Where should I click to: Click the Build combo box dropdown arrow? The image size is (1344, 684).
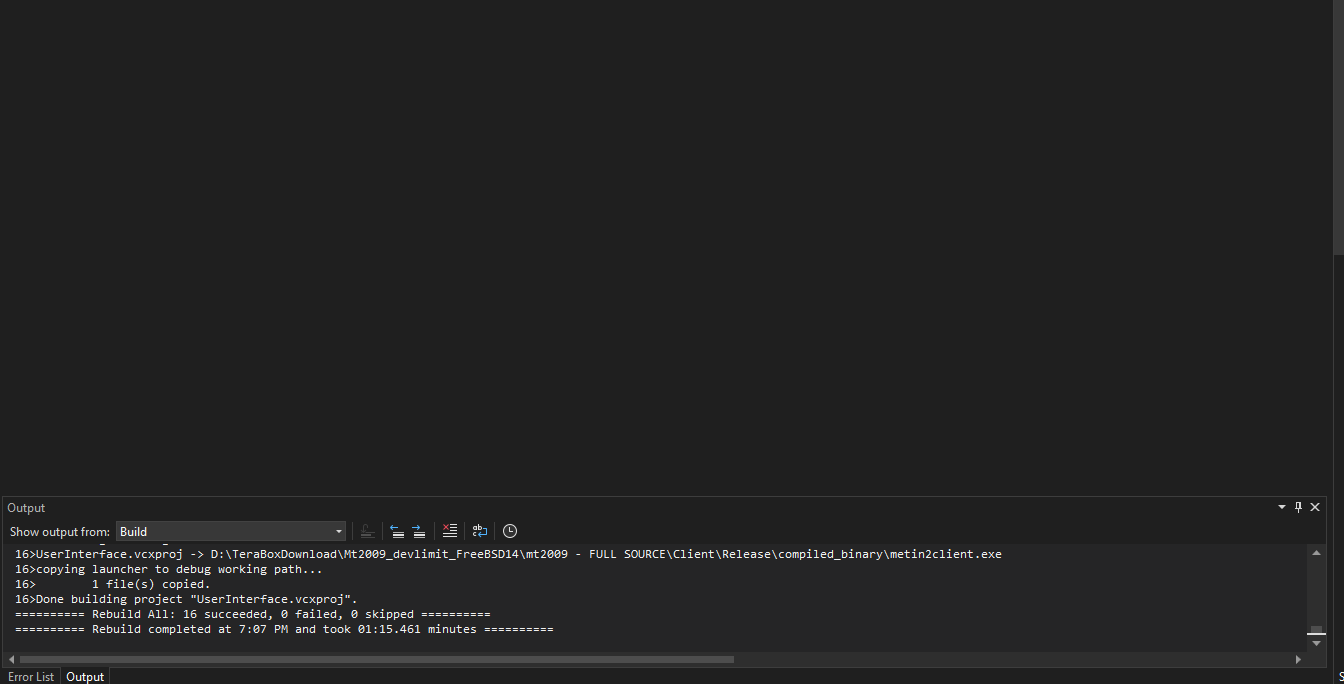pos(338,531)
